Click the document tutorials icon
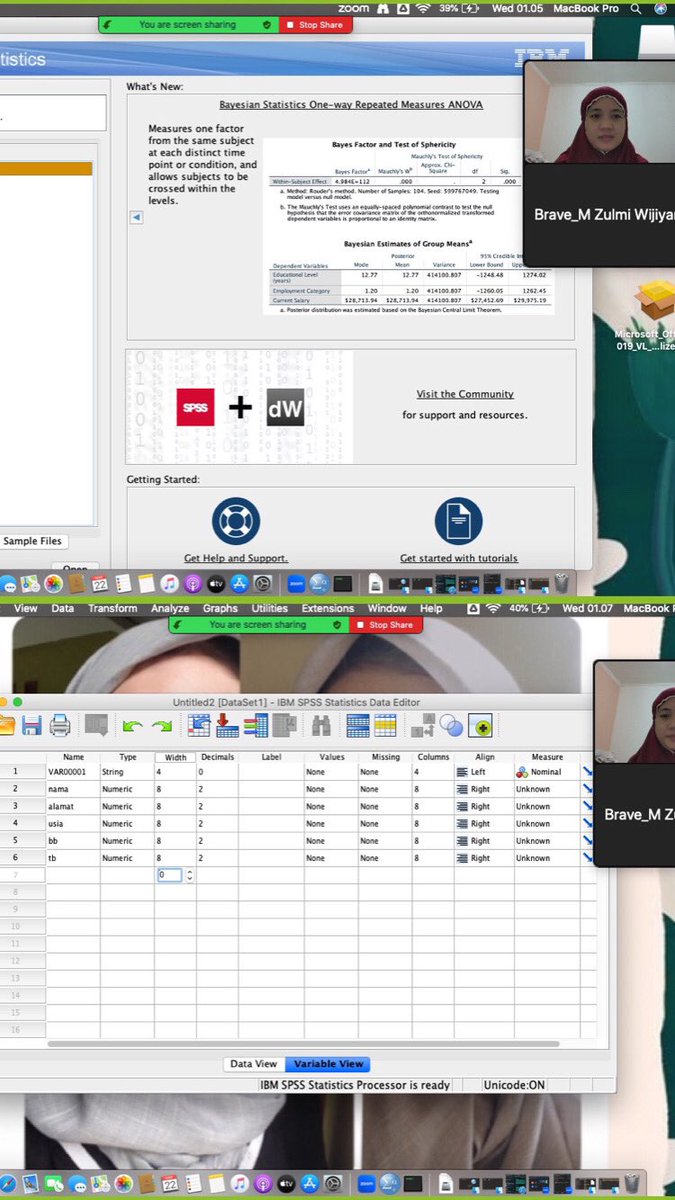Screen dimensions: 675x1200 point(459,521)
